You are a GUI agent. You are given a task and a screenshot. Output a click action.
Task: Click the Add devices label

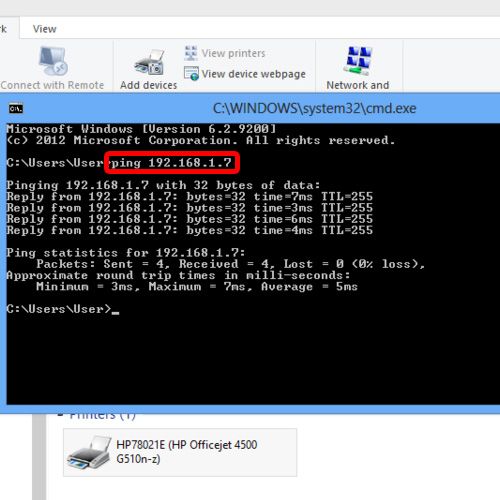149,85
